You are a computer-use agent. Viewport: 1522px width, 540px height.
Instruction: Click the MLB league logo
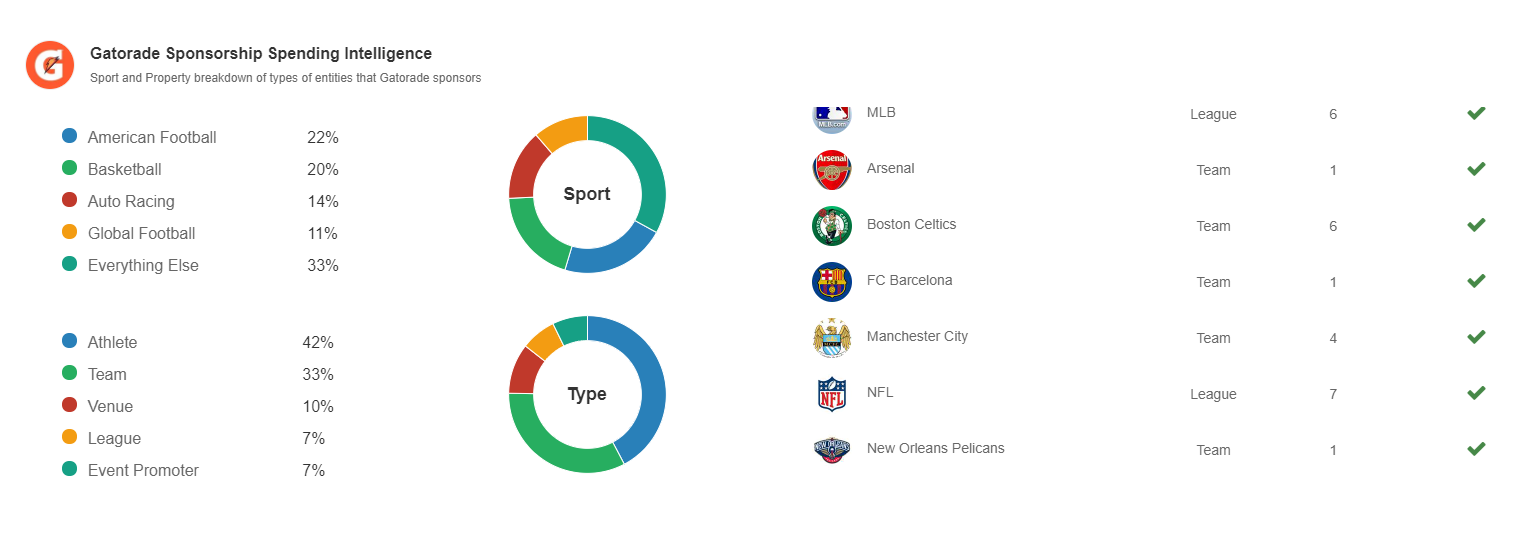pos(832,118)
